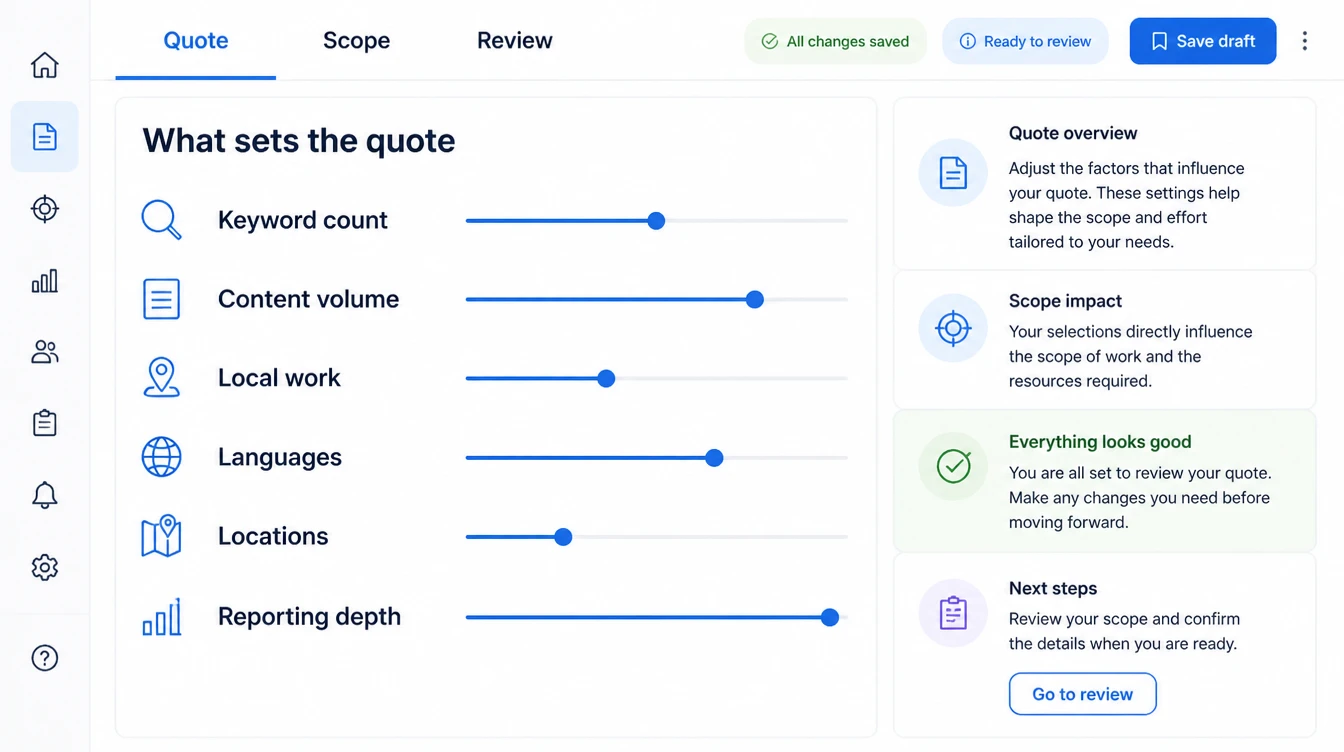This screenshot has width=1344, height=752.
Task: Switch to the Quote tab
Action: click(196, 41)
